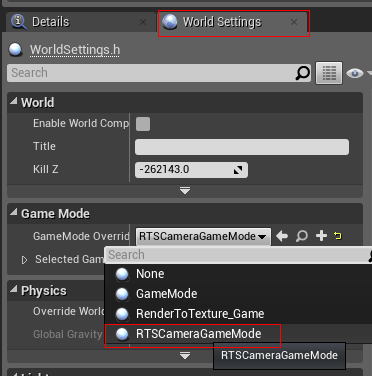This screenshot has width=372, height=376.
Task: Click the top Search properties field
Action: 159,73
